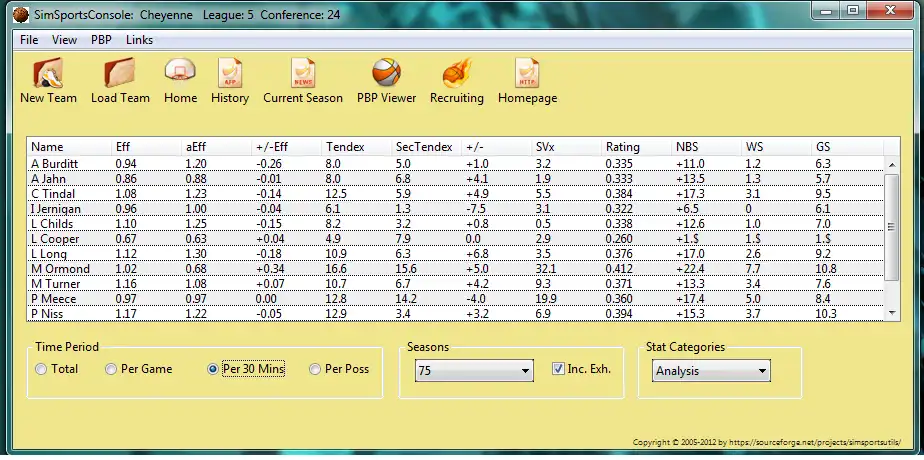Select the C Tindal row

pyautogui.click(x=456, y=194)
